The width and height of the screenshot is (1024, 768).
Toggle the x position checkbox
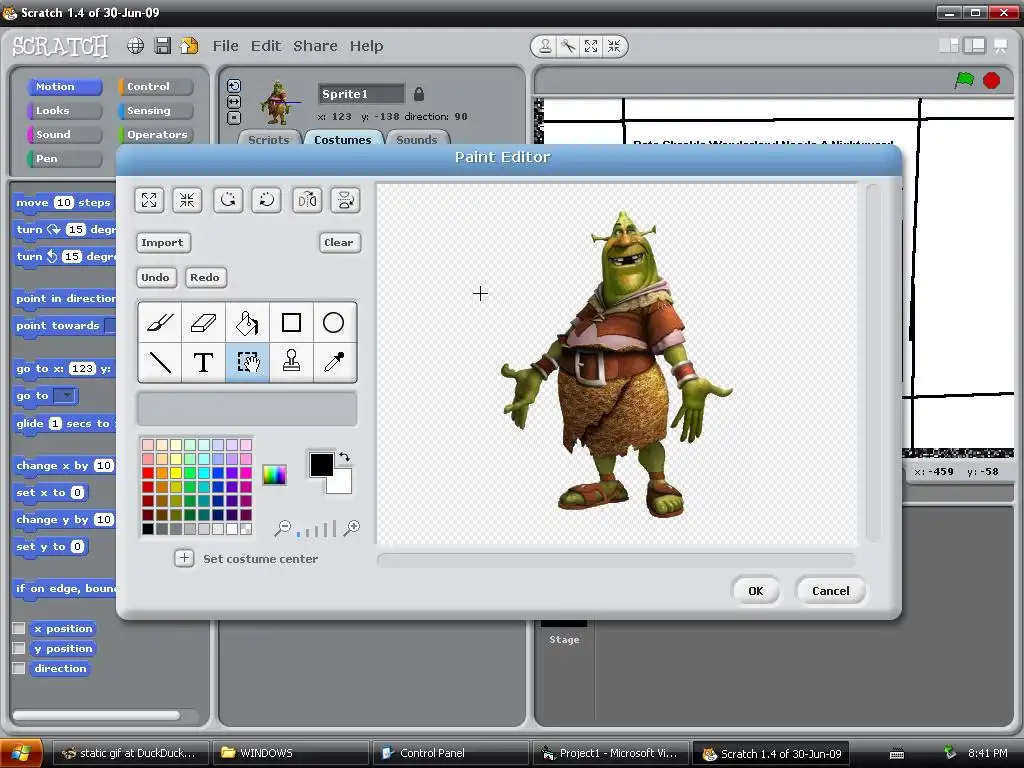[x=19, y=628]
